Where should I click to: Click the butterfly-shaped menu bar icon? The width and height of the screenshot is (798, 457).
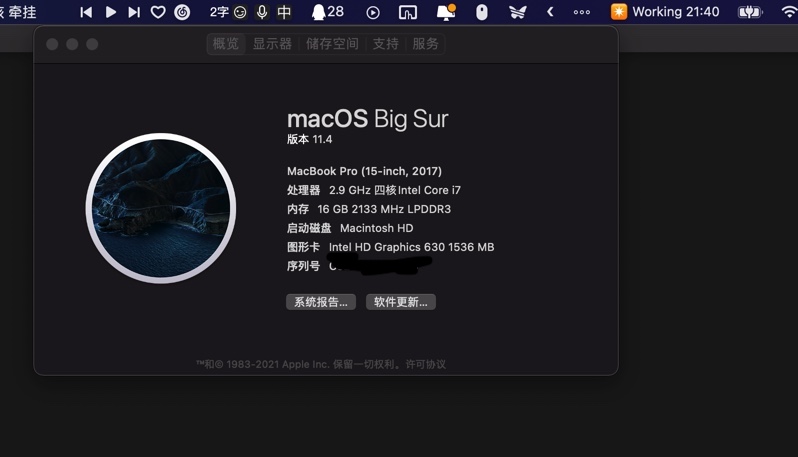coord(518,13)
